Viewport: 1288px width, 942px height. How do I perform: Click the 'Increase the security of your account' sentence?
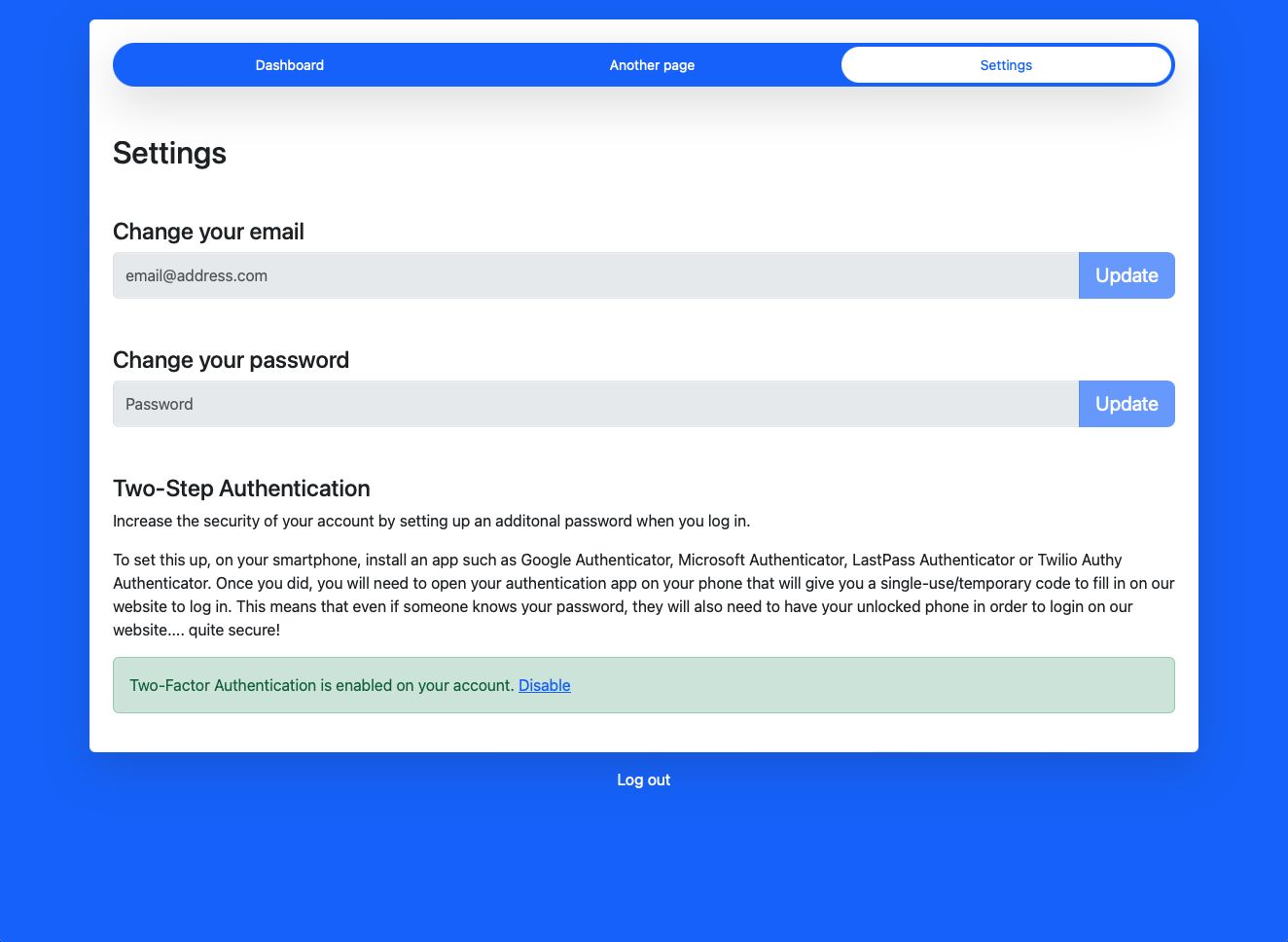431,521
